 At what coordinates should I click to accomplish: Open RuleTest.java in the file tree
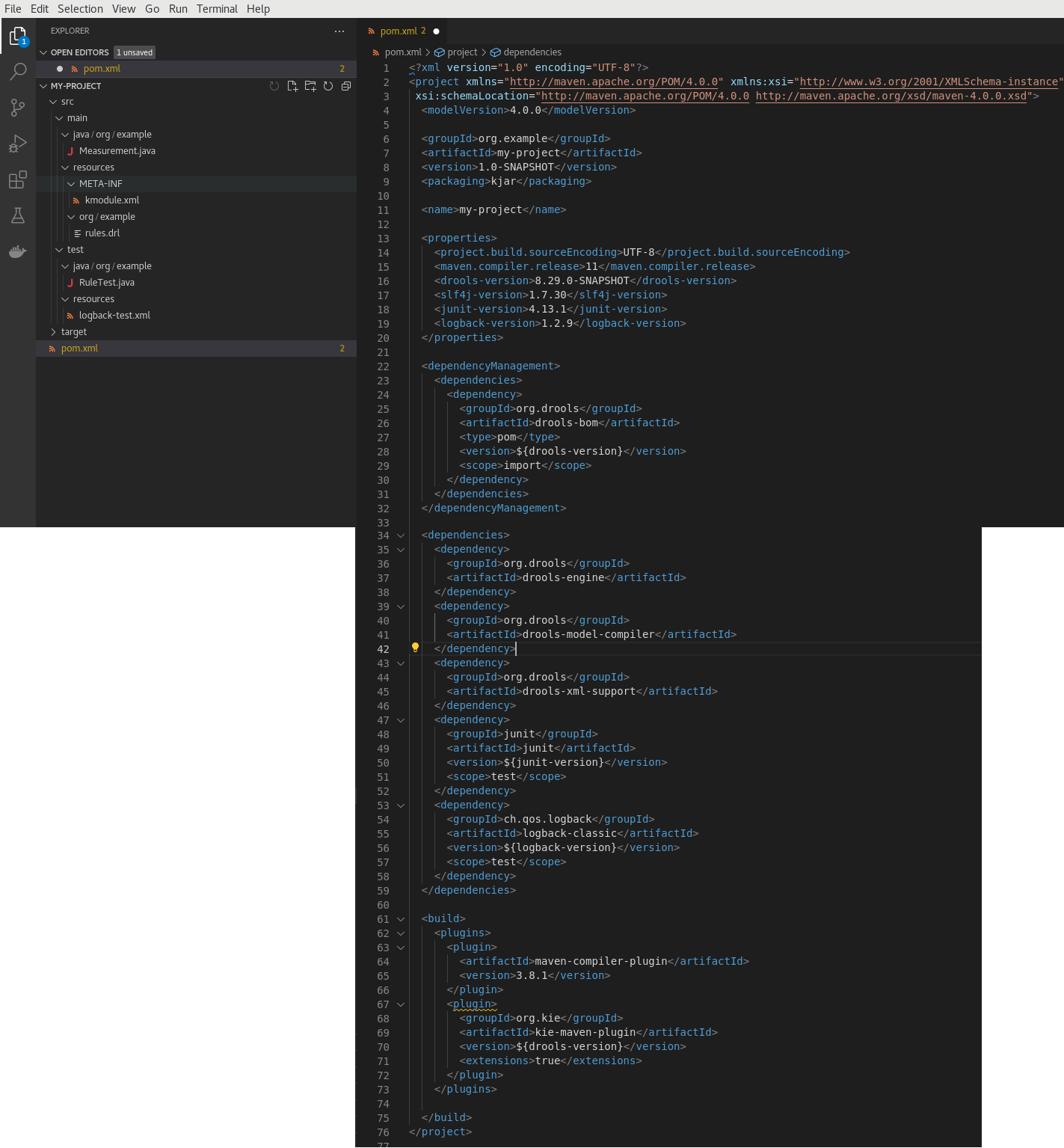[106, 283]
